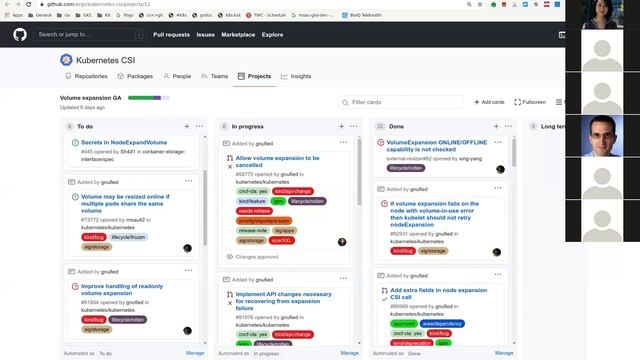Click the In progress column scrollbar
640x360 pixels.
(359, 171)
